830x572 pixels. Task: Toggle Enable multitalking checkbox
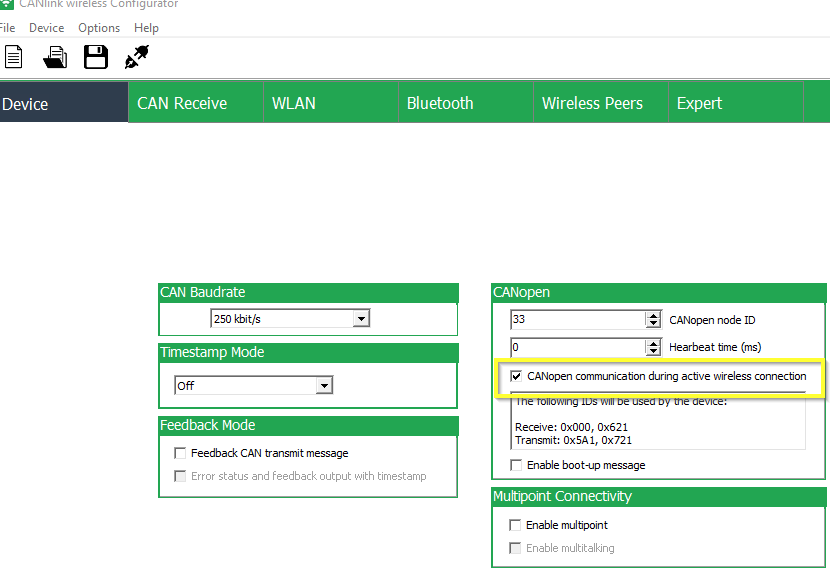(x=515, y=548)
